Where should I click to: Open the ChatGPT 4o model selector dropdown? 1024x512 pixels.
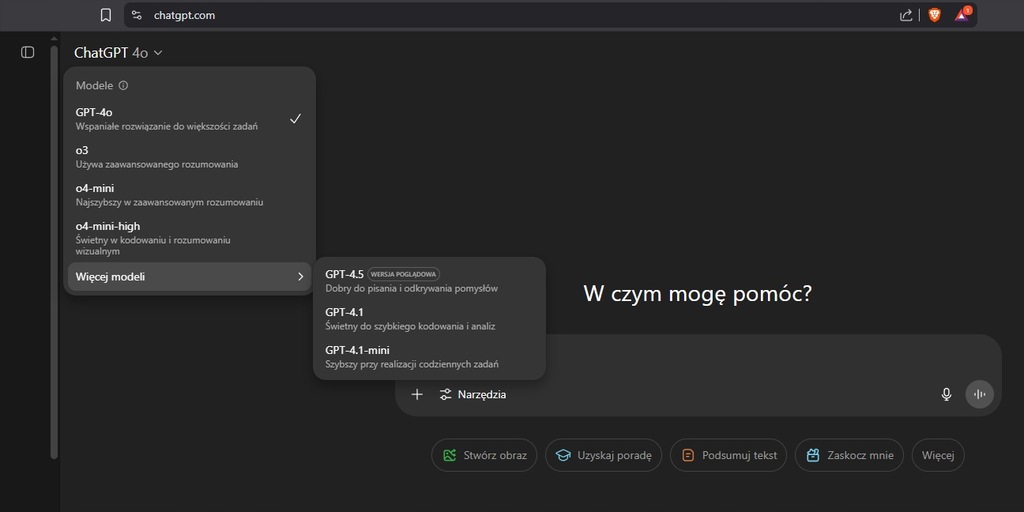click(x=118, y=53)
